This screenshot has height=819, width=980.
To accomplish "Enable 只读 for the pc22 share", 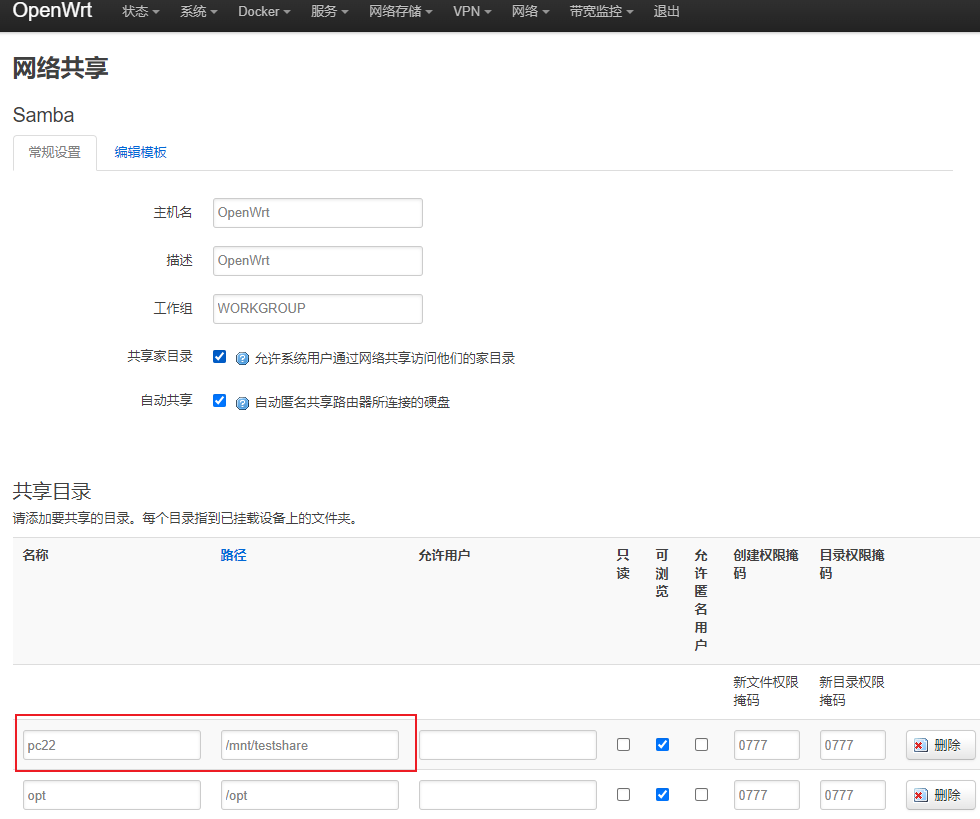I will point(623,744).
